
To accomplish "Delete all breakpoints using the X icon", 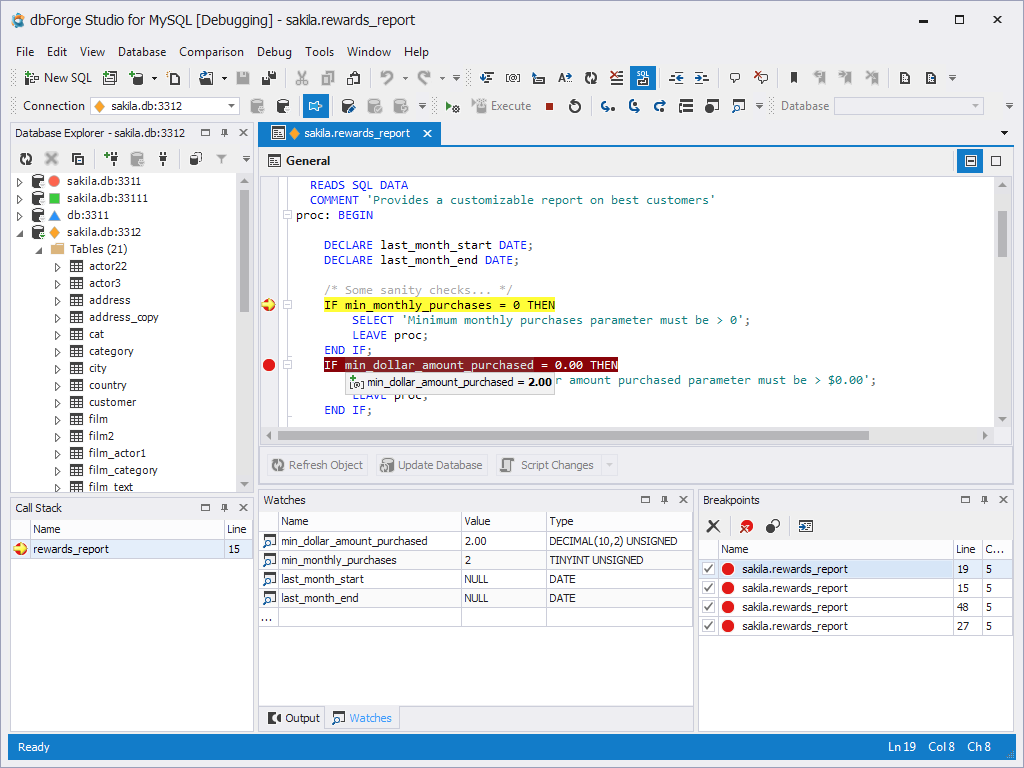I will coord(713,526).
